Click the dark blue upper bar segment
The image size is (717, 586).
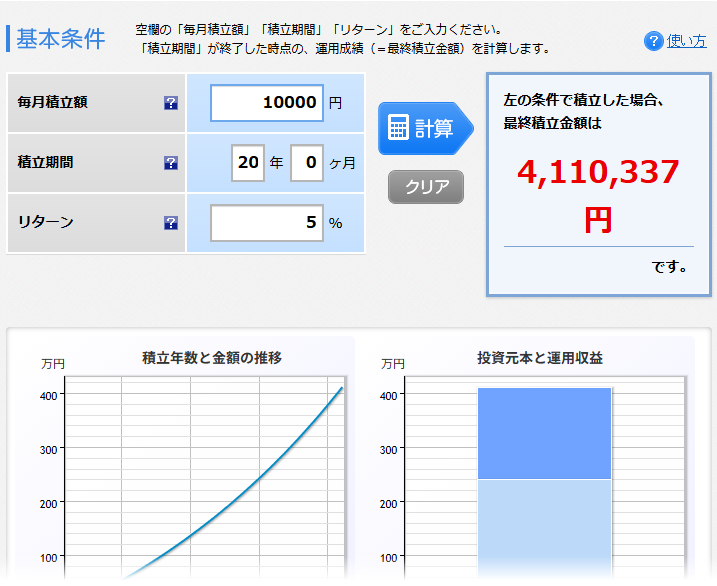(x=544, y=433)
